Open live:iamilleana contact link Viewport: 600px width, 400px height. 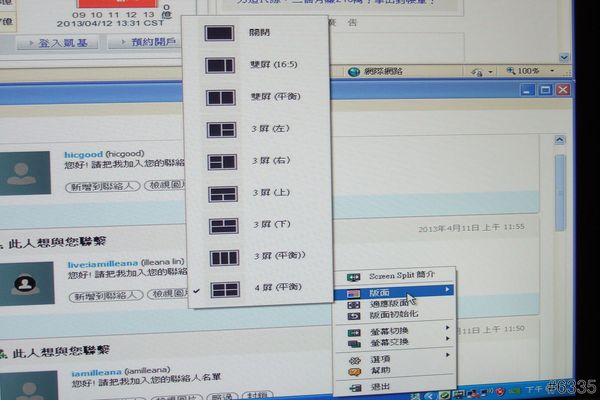103,264
